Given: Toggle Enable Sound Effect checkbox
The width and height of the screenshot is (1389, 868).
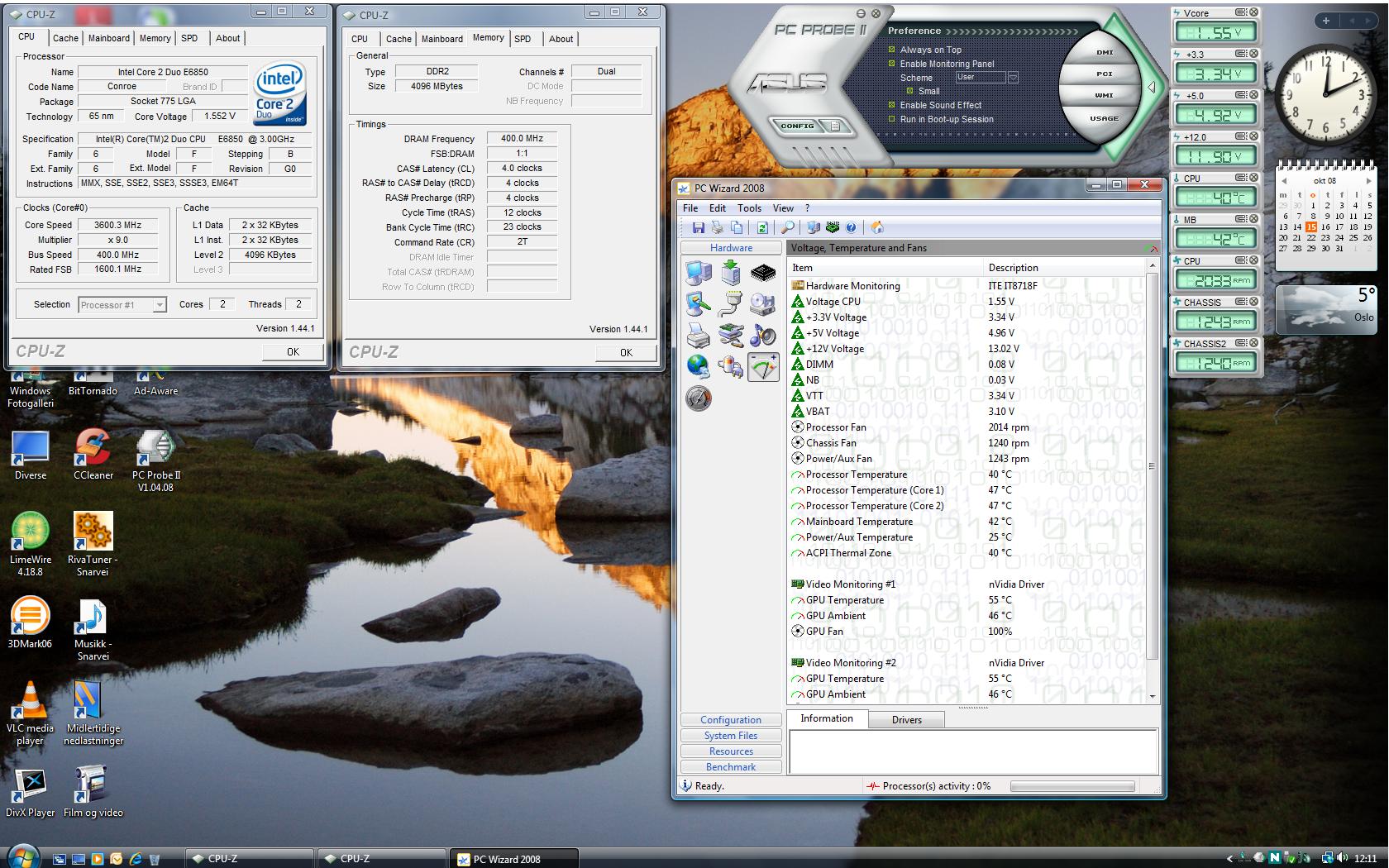Looking at the screenshot, I should point(892,105).
